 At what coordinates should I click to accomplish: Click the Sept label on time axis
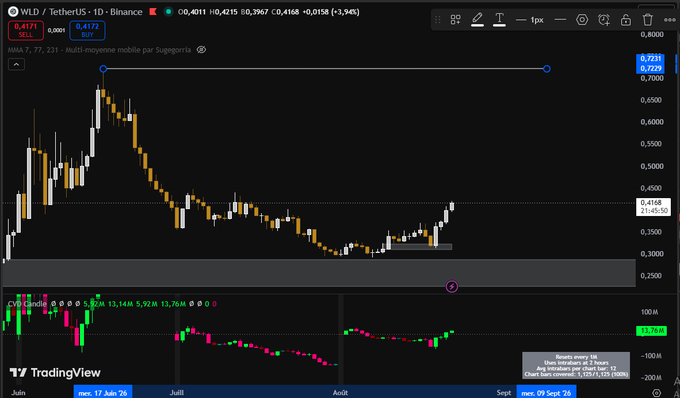tap(504, 393)
